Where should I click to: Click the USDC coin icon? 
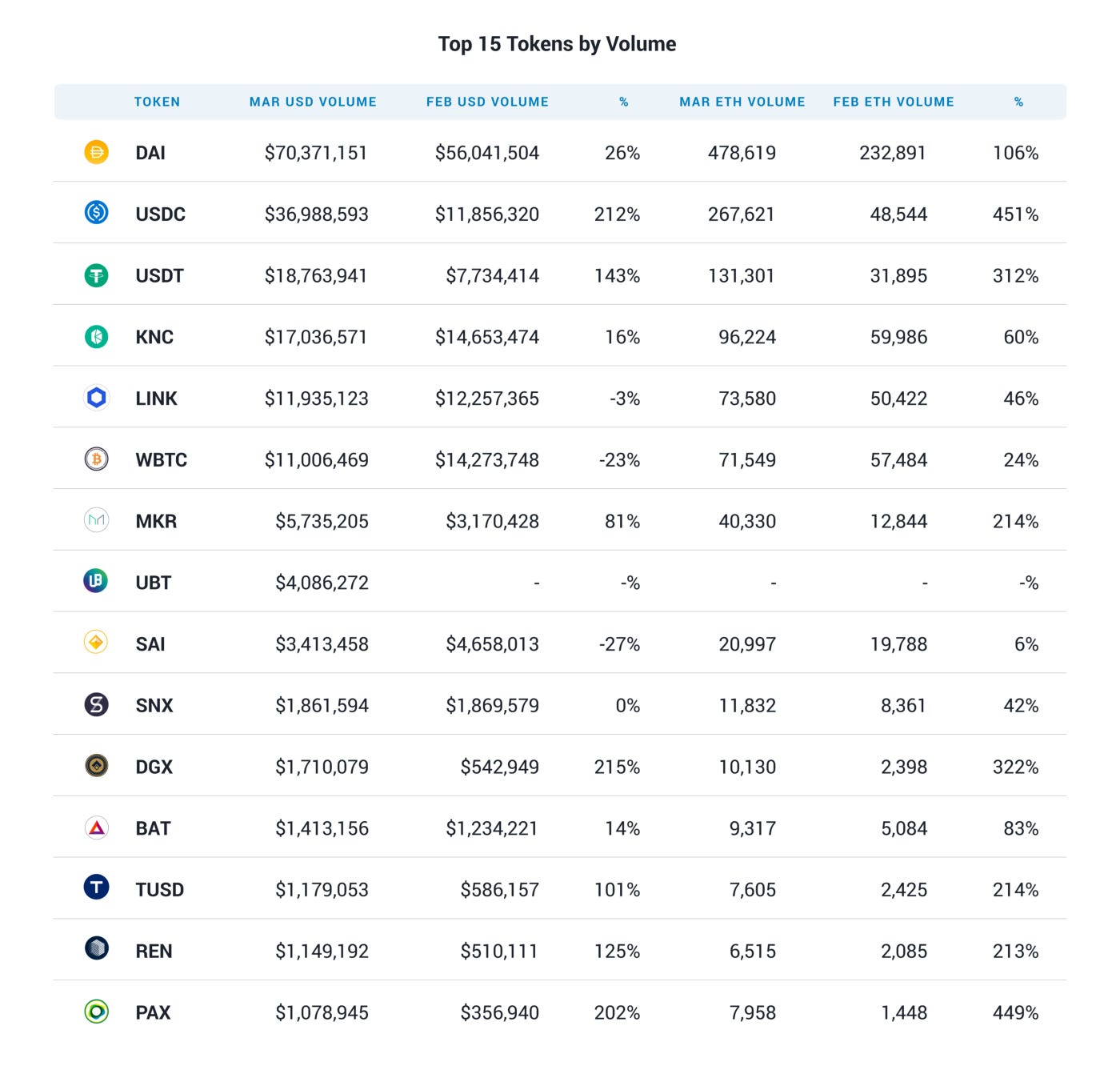point(96,212)
